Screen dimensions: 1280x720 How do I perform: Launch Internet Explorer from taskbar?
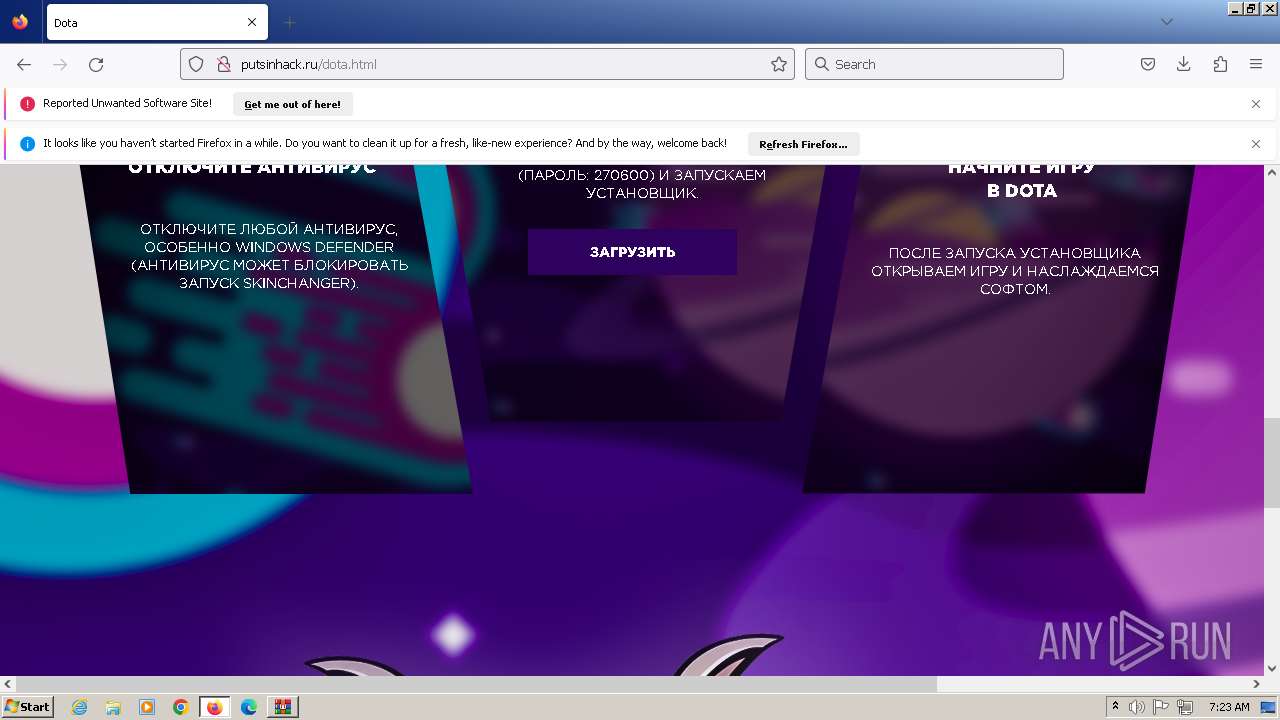pos(80,707)
